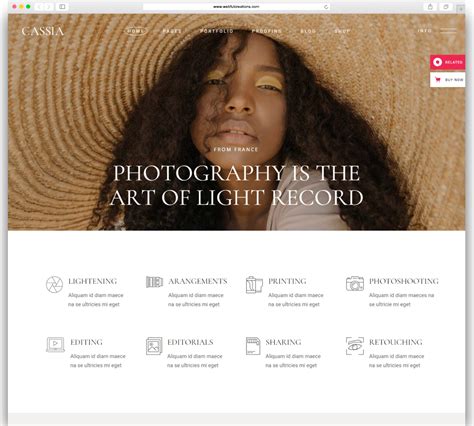474x426 pixels.
Task: Click the browser Share icon
Action: click(x=430, y=7)
